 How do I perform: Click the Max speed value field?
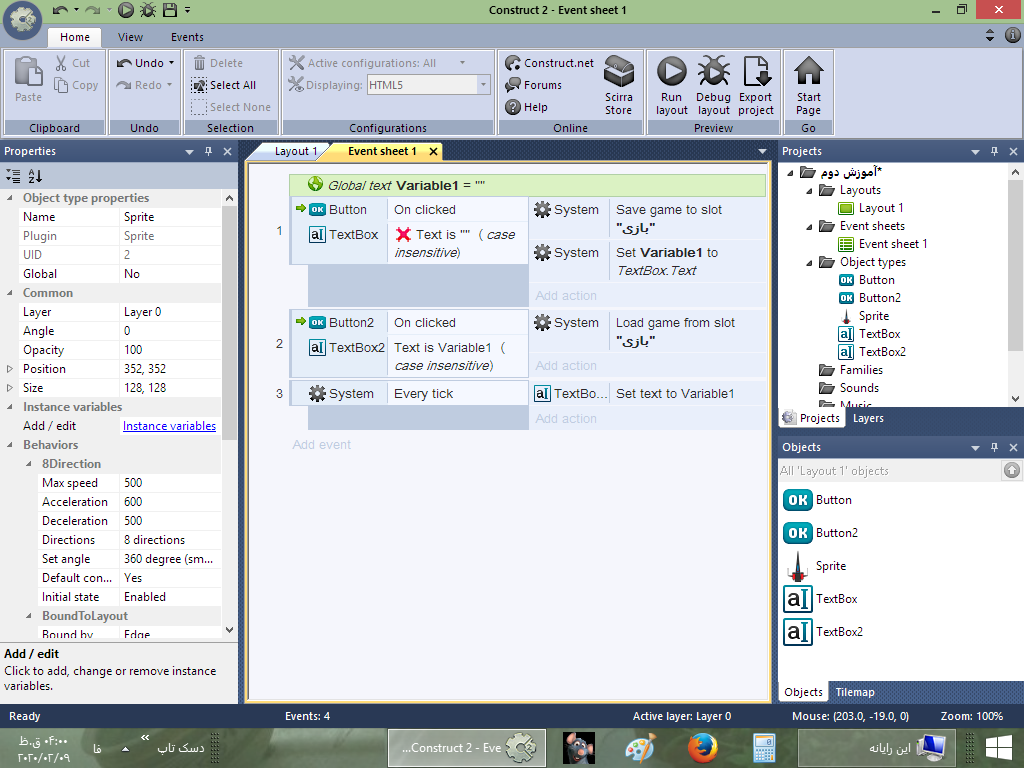(172, 483)
